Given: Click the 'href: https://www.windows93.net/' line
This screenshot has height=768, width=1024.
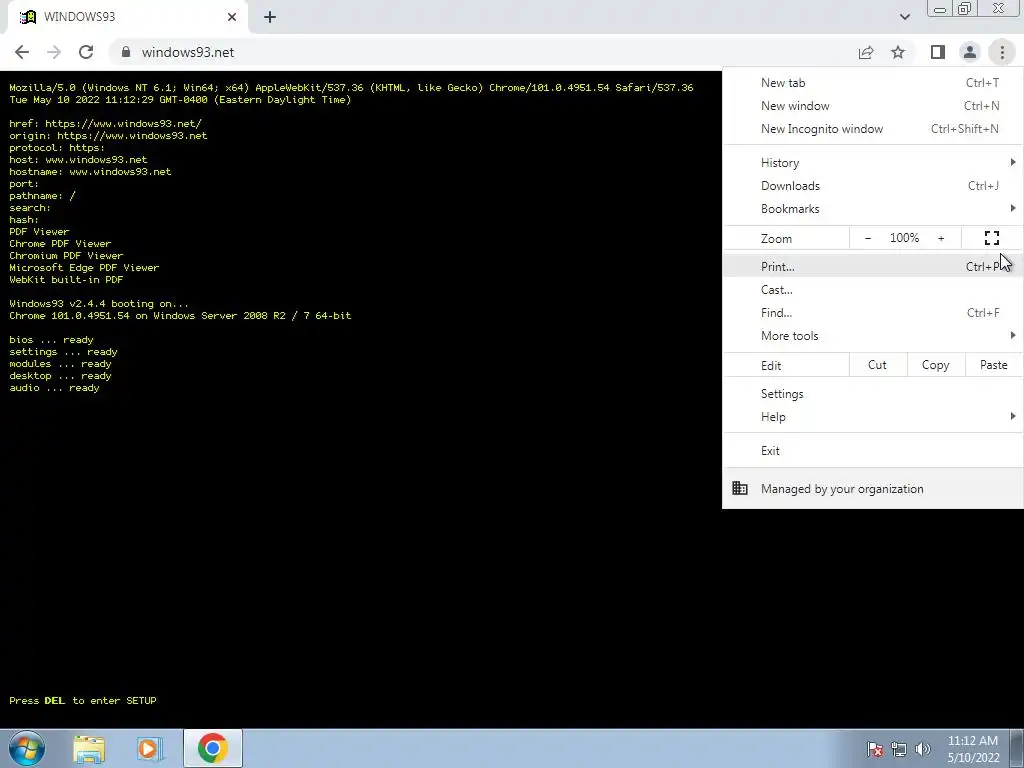Looking at the screenshot, I should click(x=105, y=123).
